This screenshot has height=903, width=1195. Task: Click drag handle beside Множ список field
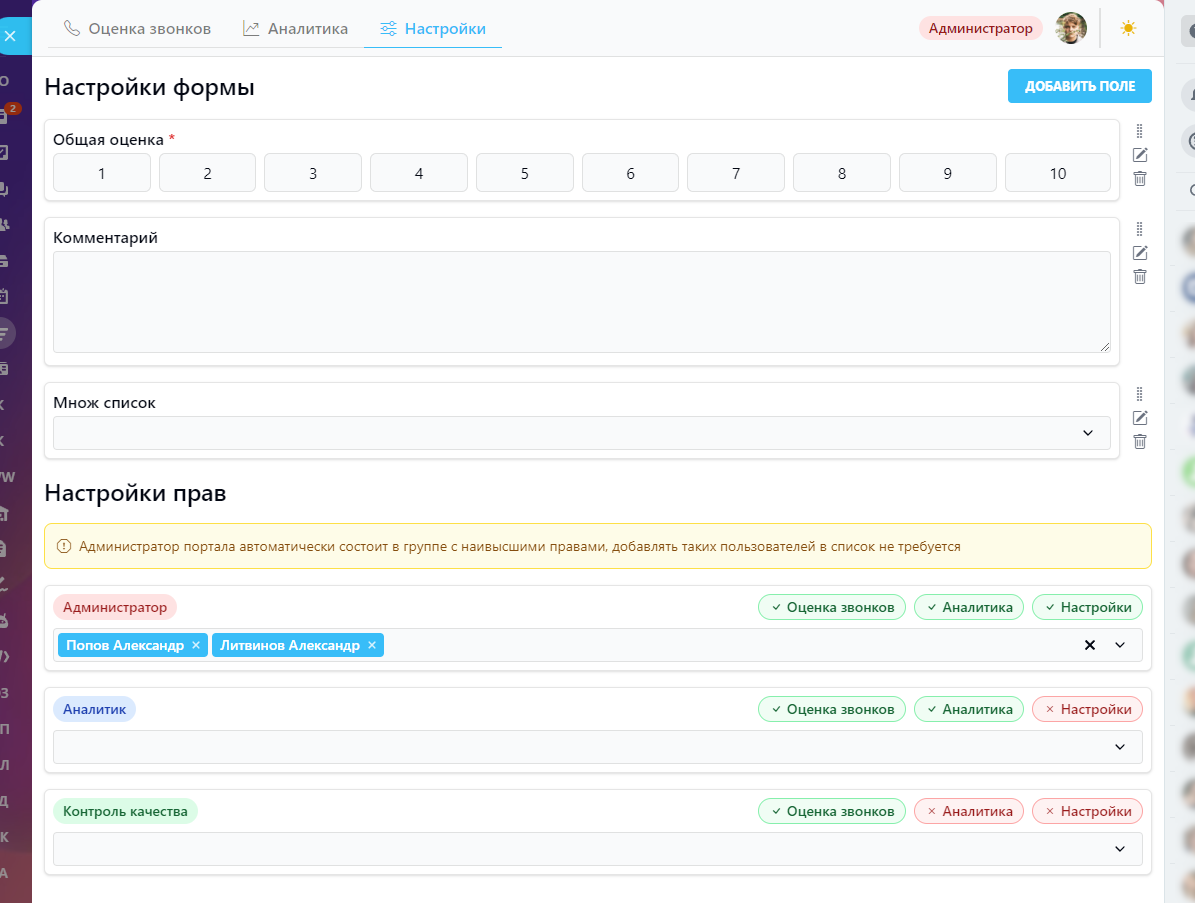pos(1139,394)
